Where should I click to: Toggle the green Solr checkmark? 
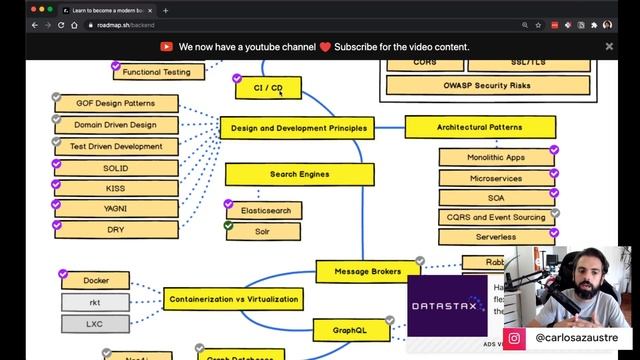(228, 225)
